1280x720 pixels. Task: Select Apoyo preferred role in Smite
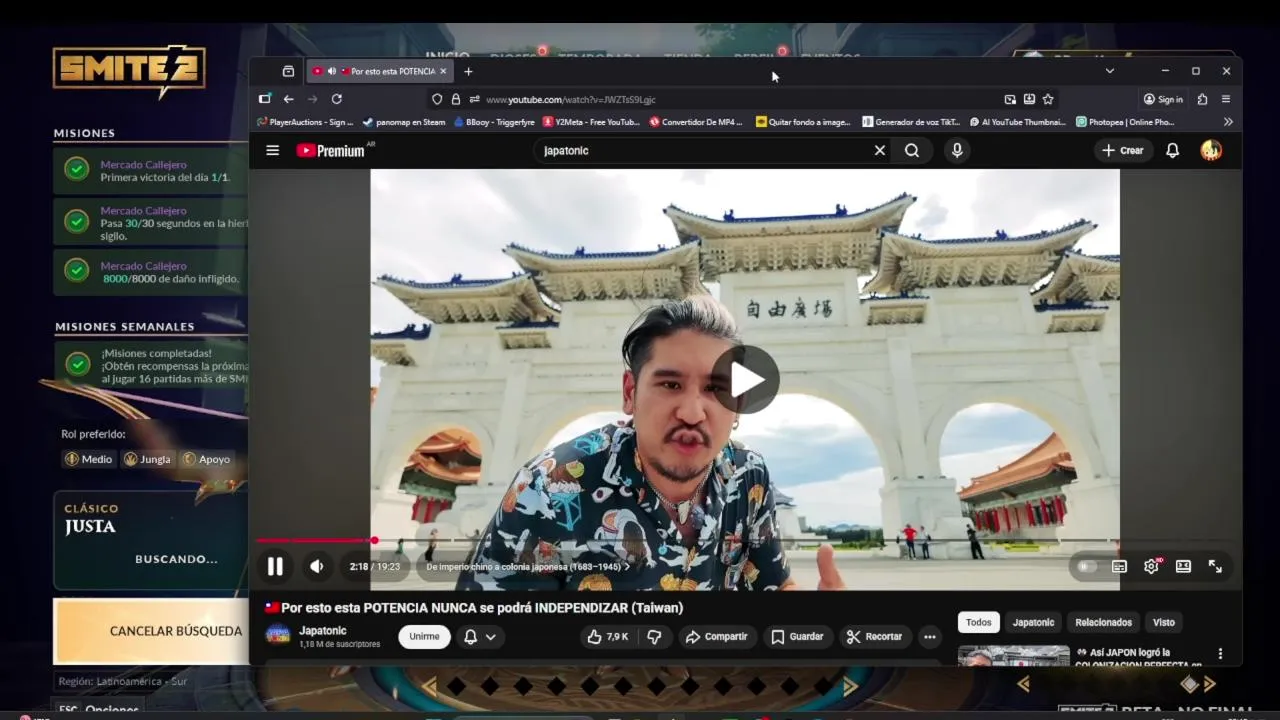[206, 459]
